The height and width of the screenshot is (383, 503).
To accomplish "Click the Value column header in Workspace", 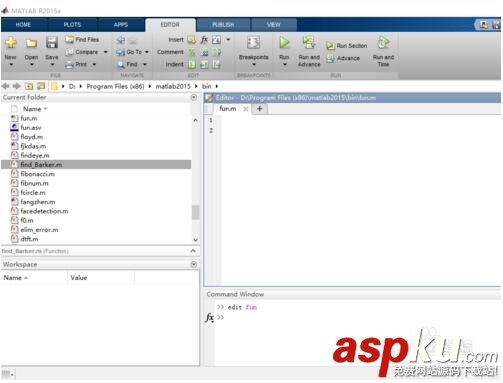I will [x=79, y=278].
